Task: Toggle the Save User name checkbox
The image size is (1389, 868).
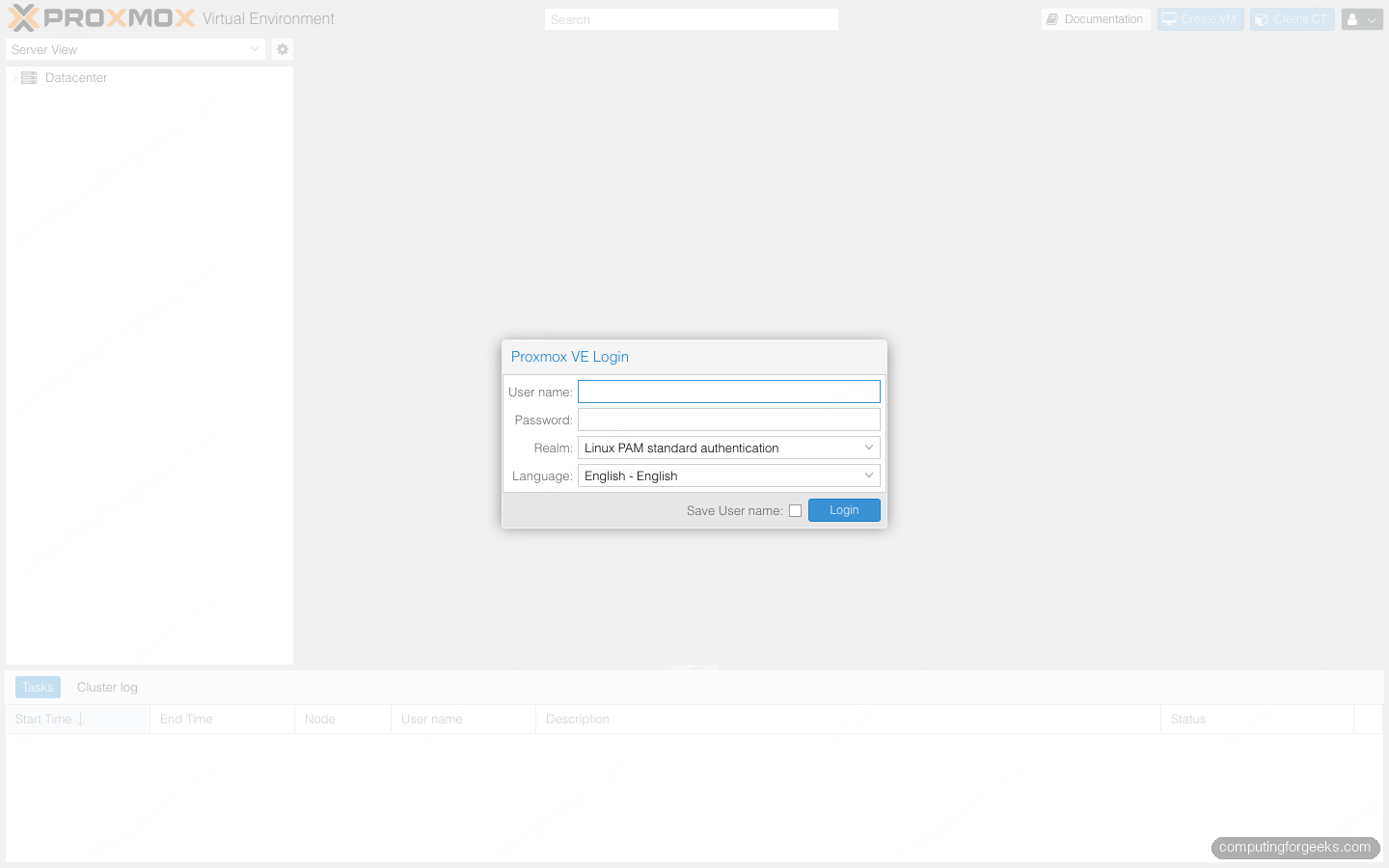Action: click(x=795, y=511)
